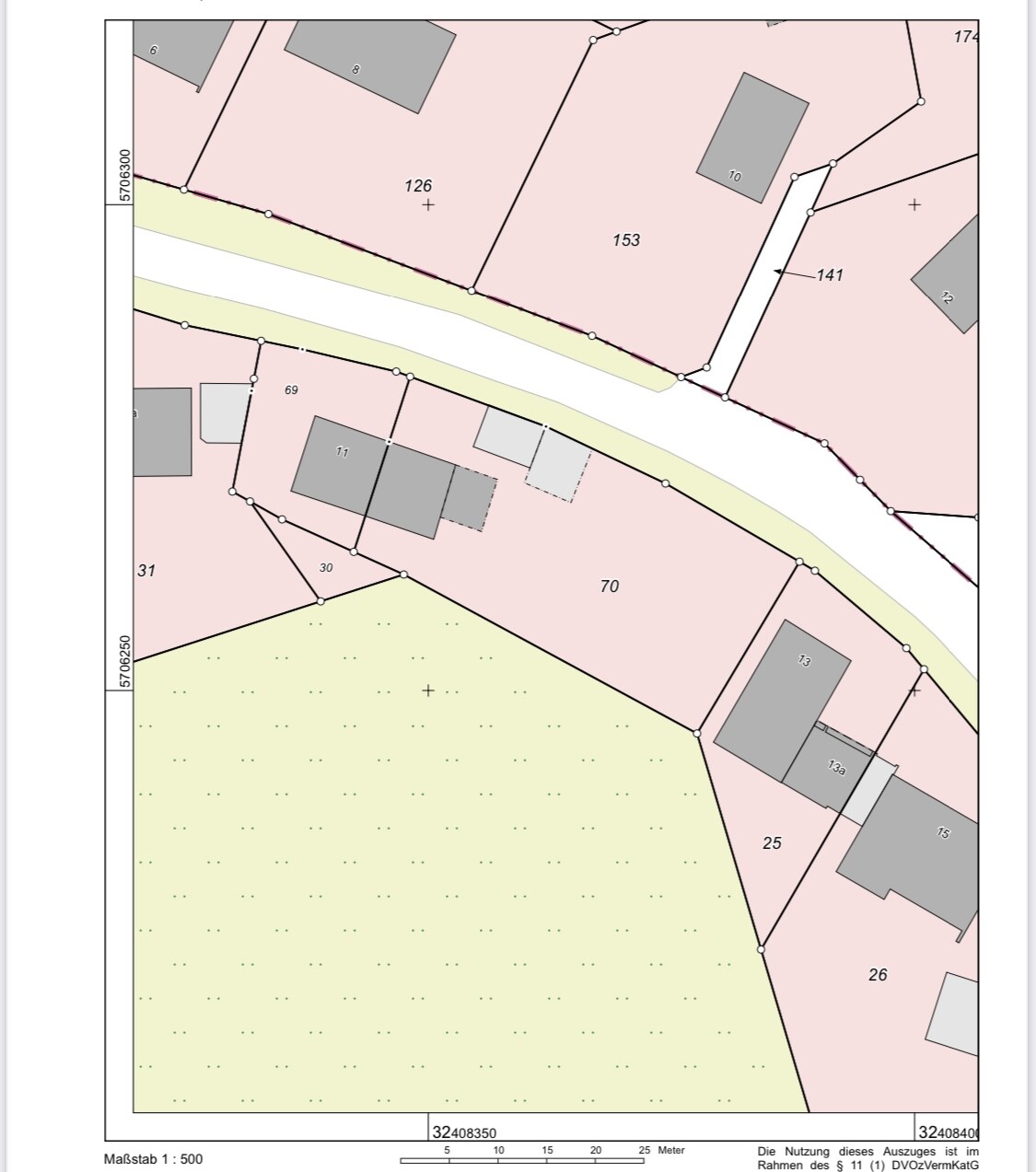1036x1172 pixels.
Task: Click the 141 parcel label
Action: (830, 274)
